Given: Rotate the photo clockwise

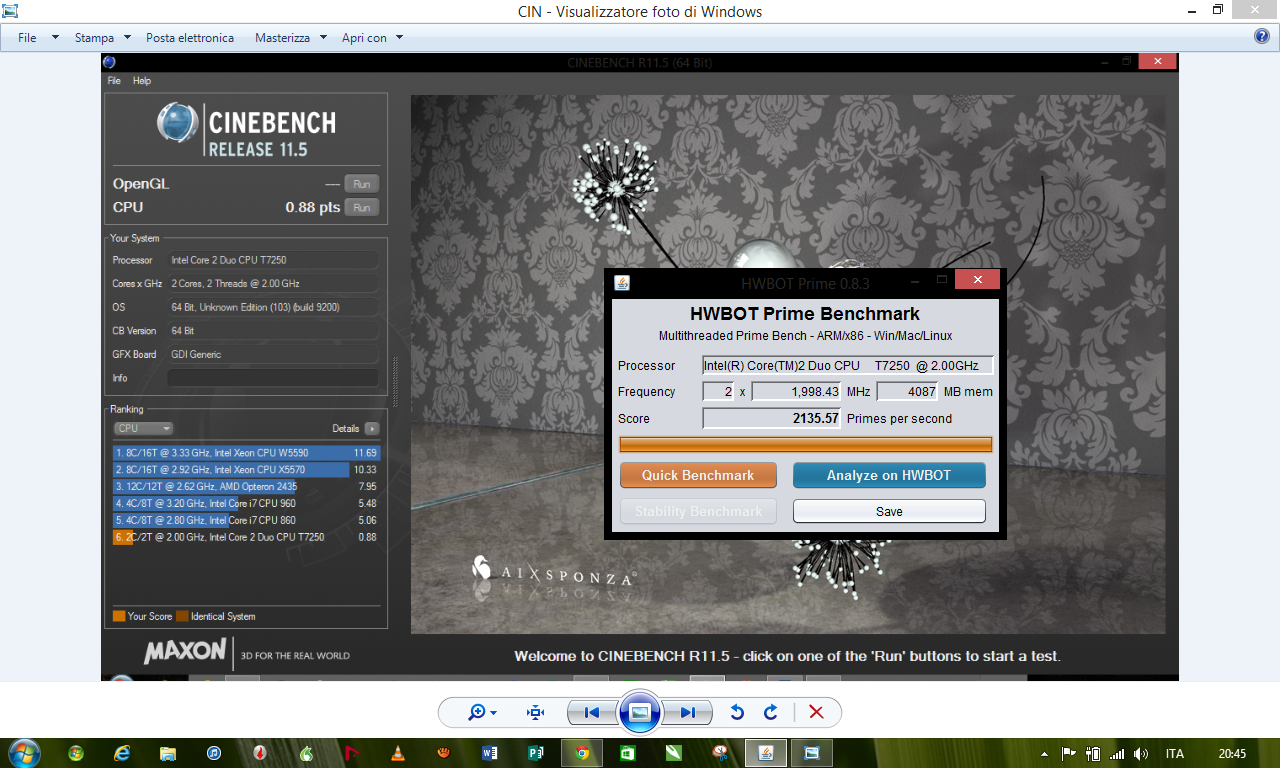Looking at the screenshot, I should tap(770, 712).
